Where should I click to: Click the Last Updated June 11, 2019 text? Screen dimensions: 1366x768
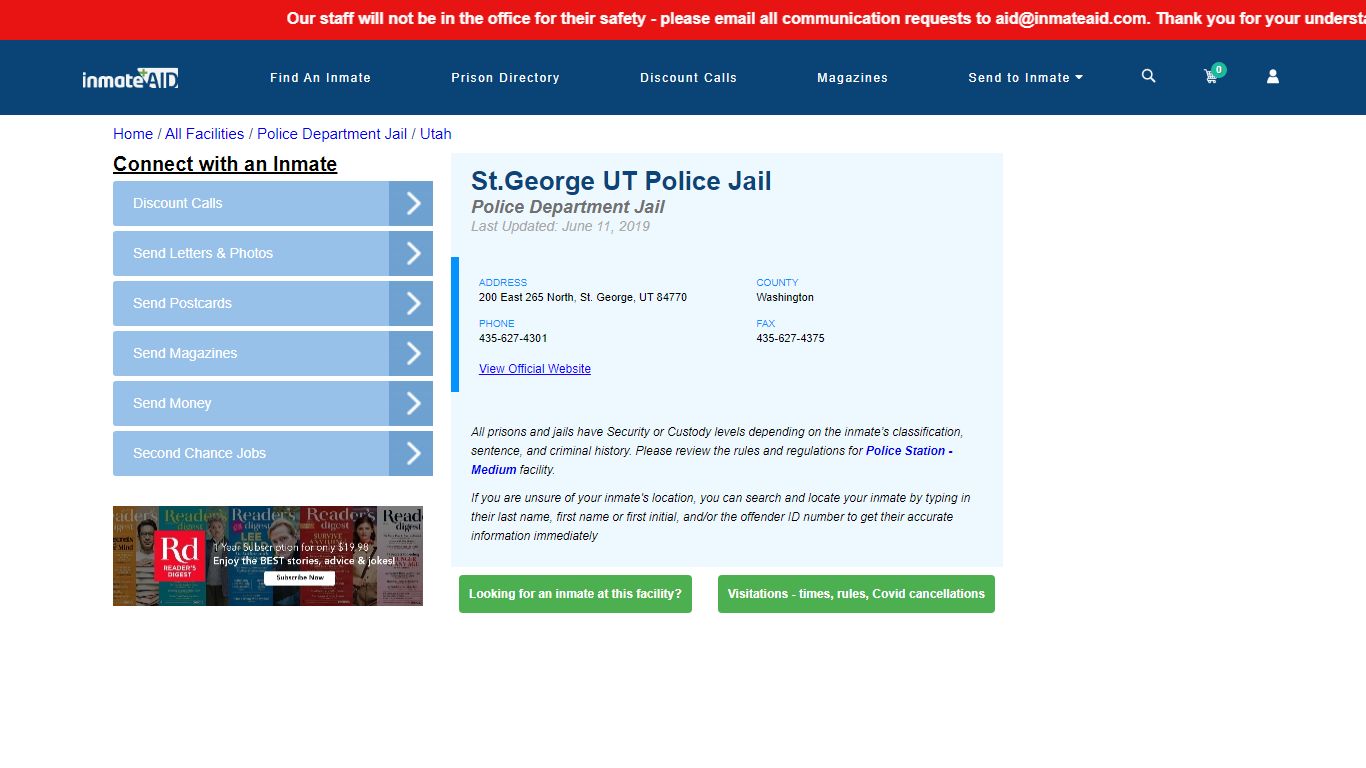[x=560, y=227]
